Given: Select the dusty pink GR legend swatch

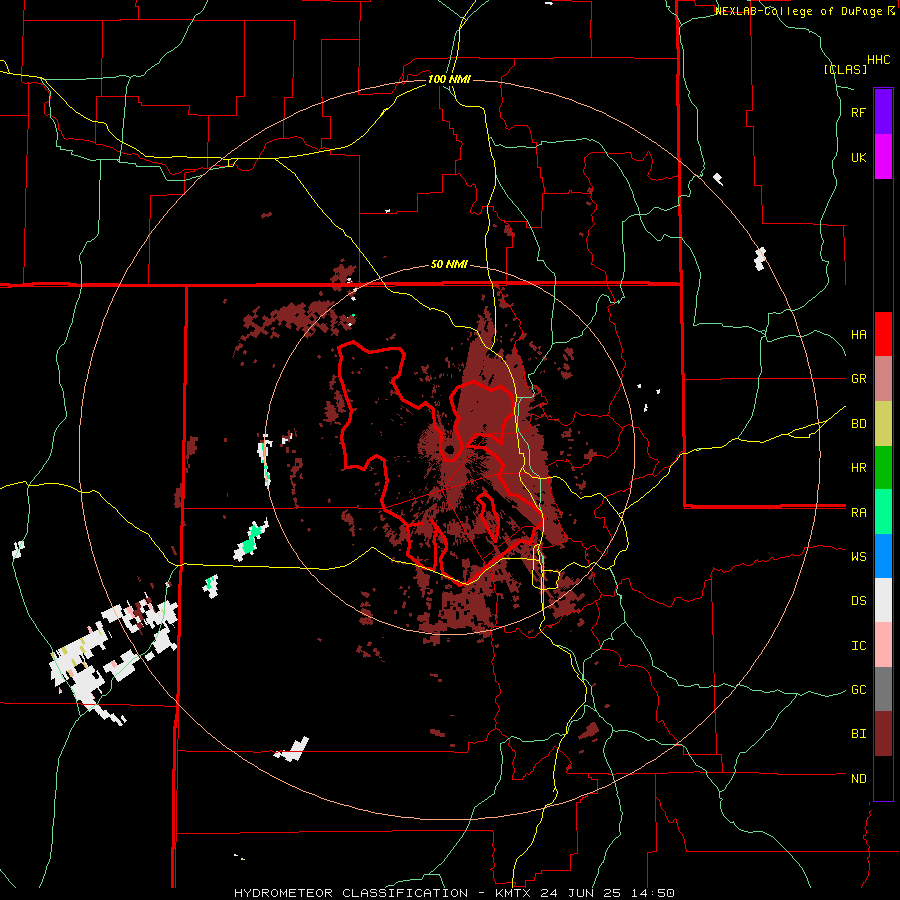Looking at the screenshot, I should click(883, 379).
